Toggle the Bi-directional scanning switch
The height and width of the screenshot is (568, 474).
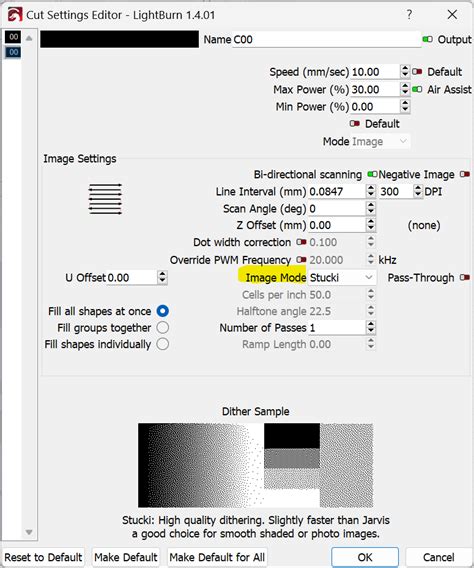372,174
